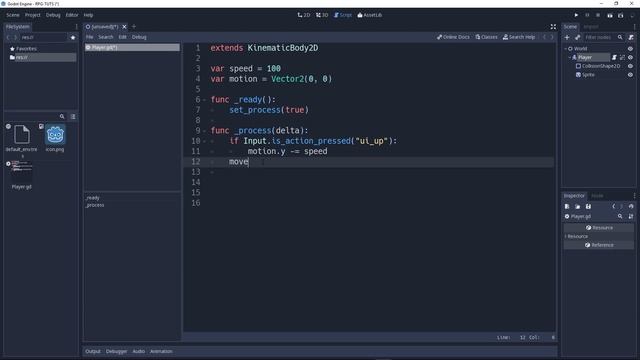This screenshot has width=640, height=360.
Task: Instance a scene with the link icon
Action: coord(578,37)
